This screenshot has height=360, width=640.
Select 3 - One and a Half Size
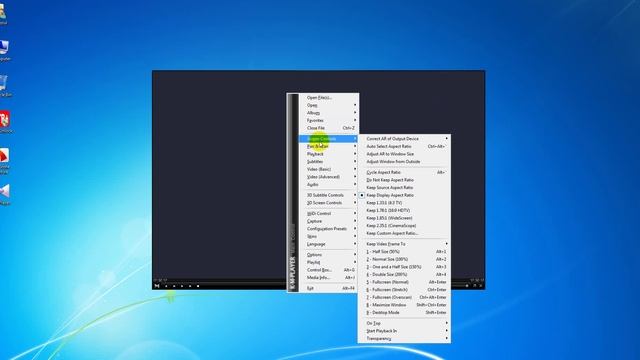tap(404, 267)
